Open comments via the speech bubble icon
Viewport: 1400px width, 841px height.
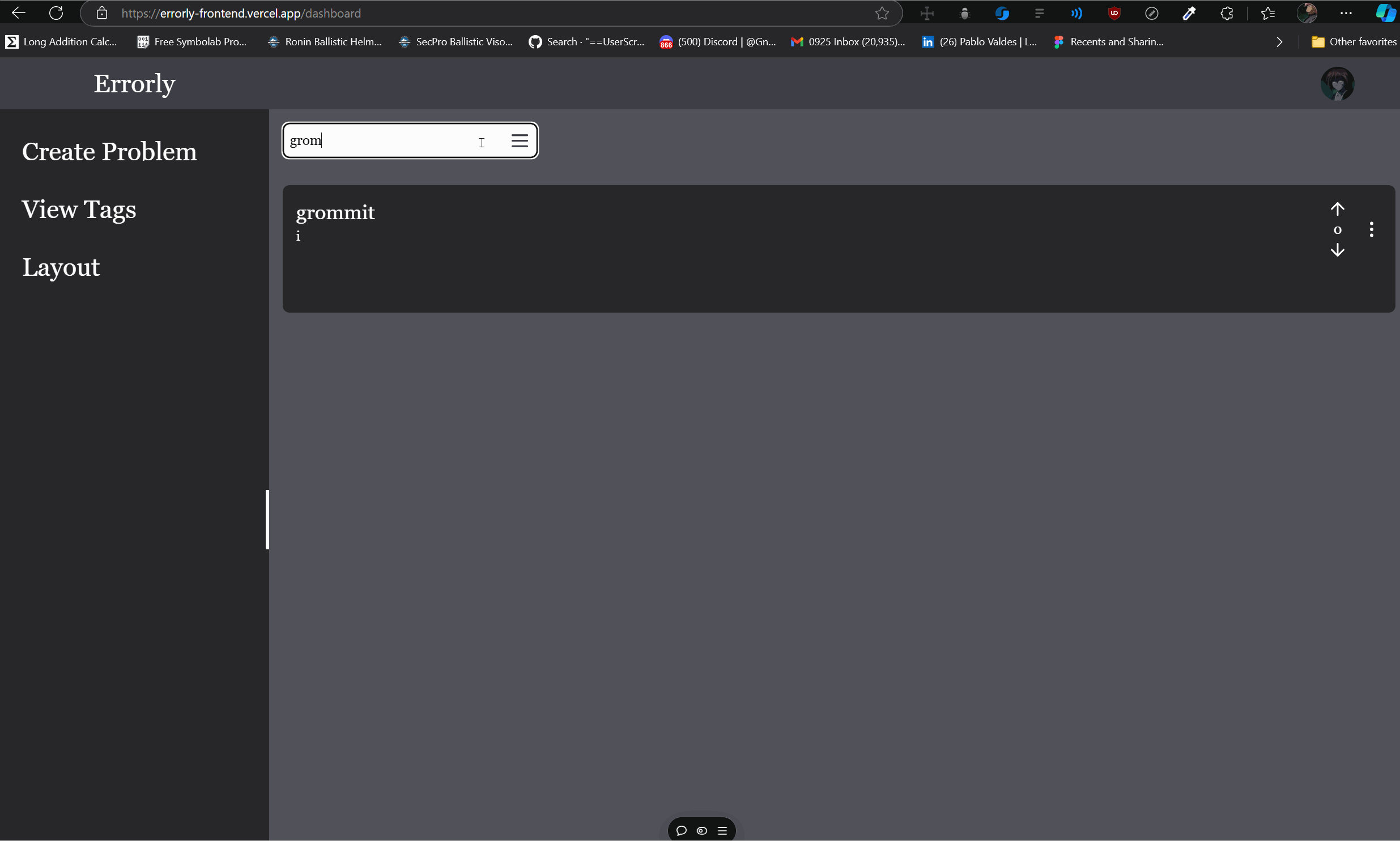680,830
